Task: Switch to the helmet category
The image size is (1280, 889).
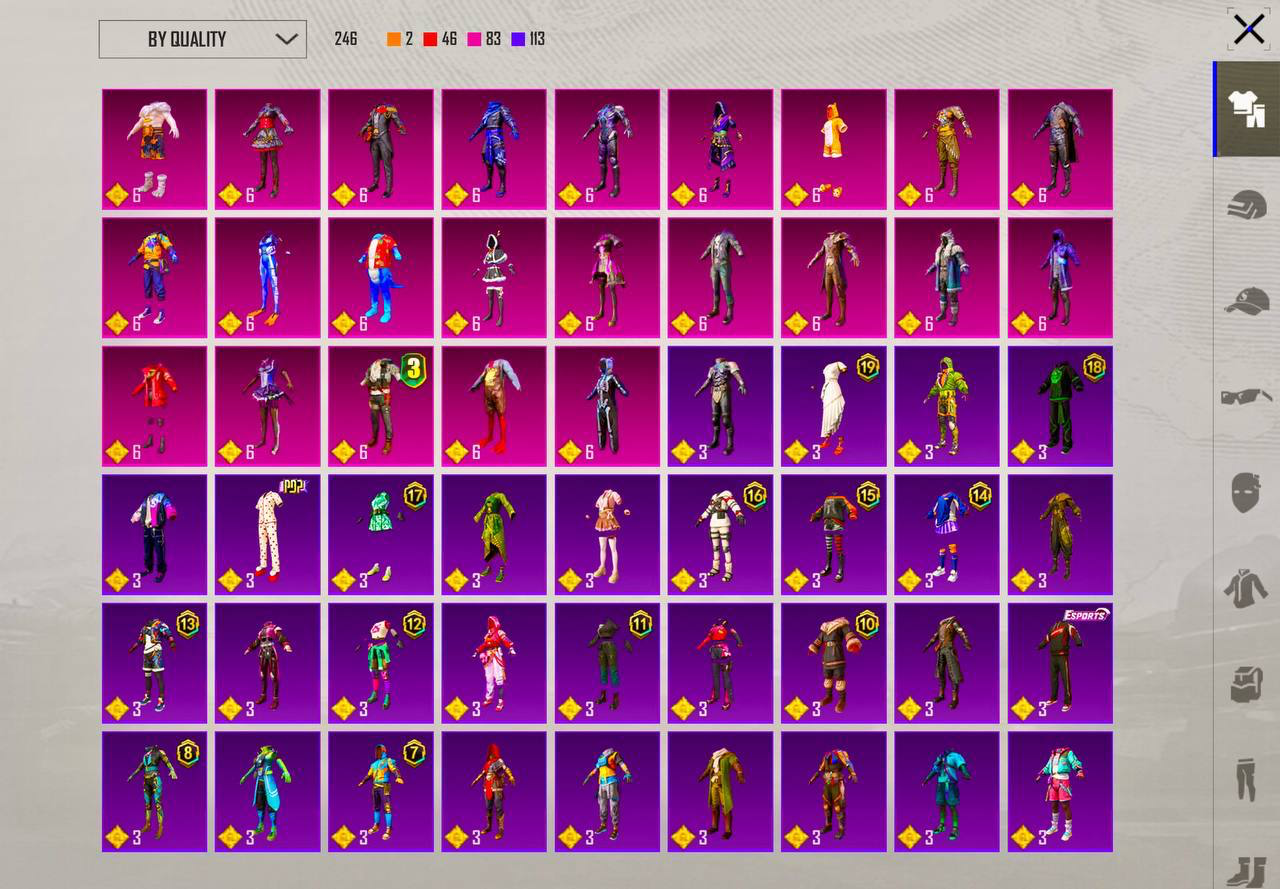Action: 1246,205
